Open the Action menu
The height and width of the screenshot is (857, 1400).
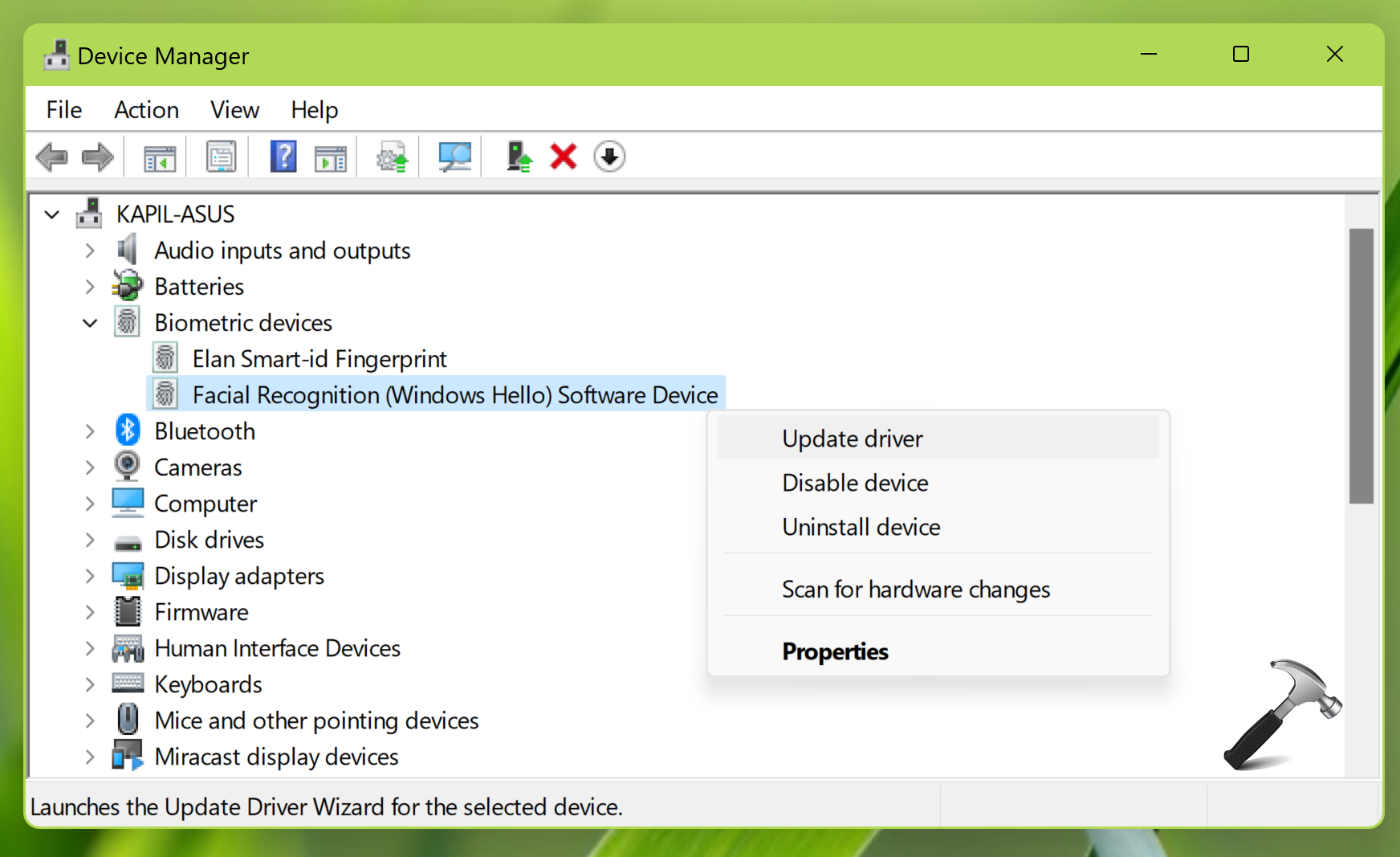[x=146, y=110]
